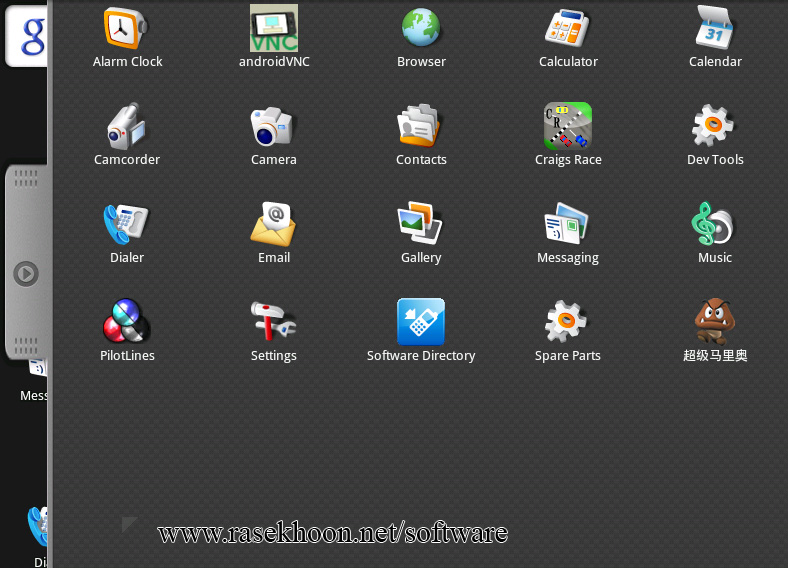This screenshot has height=568, width=788.
Task: Launch the Calculator app
Action: [x=568, y=29]
